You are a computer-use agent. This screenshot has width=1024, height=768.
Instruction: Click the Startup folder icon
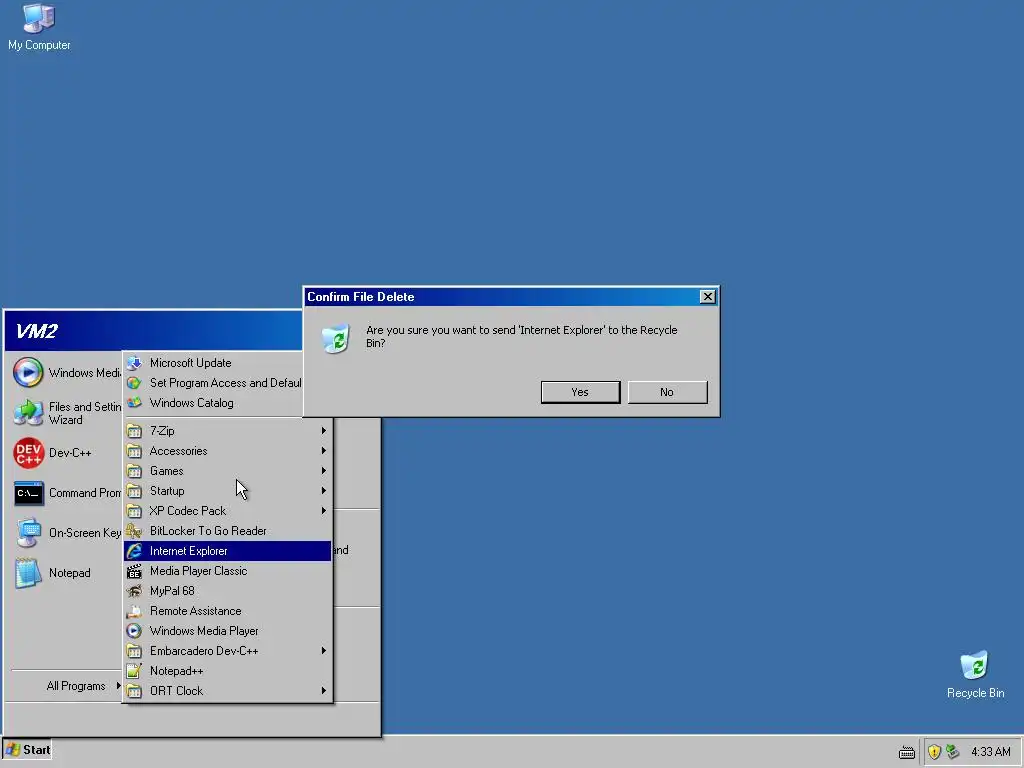[x=134, y=491]
